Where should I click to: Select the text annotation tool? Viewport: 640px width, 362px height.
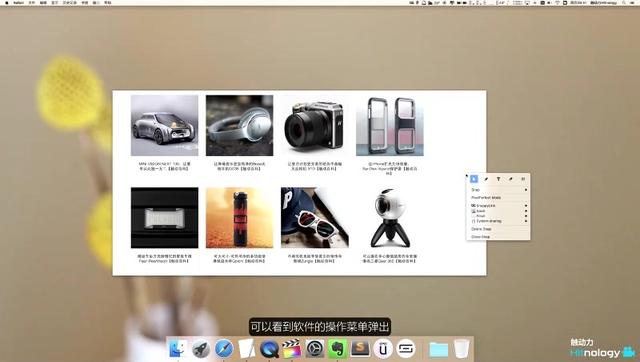tap(498, 179)
